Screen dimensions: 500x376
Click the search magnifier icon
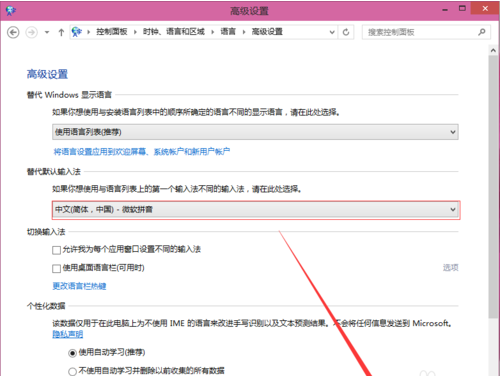pyautogui.click(x=482, y=32)
